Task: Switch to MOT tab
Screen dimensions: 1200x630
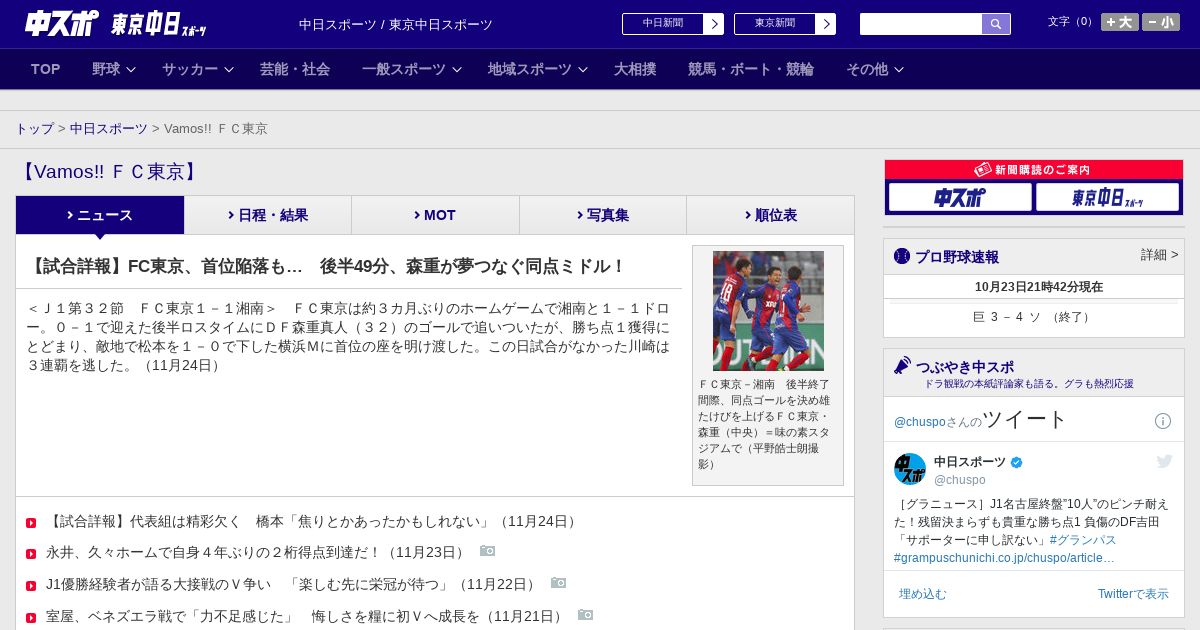Action: click(x=435, y=215)
